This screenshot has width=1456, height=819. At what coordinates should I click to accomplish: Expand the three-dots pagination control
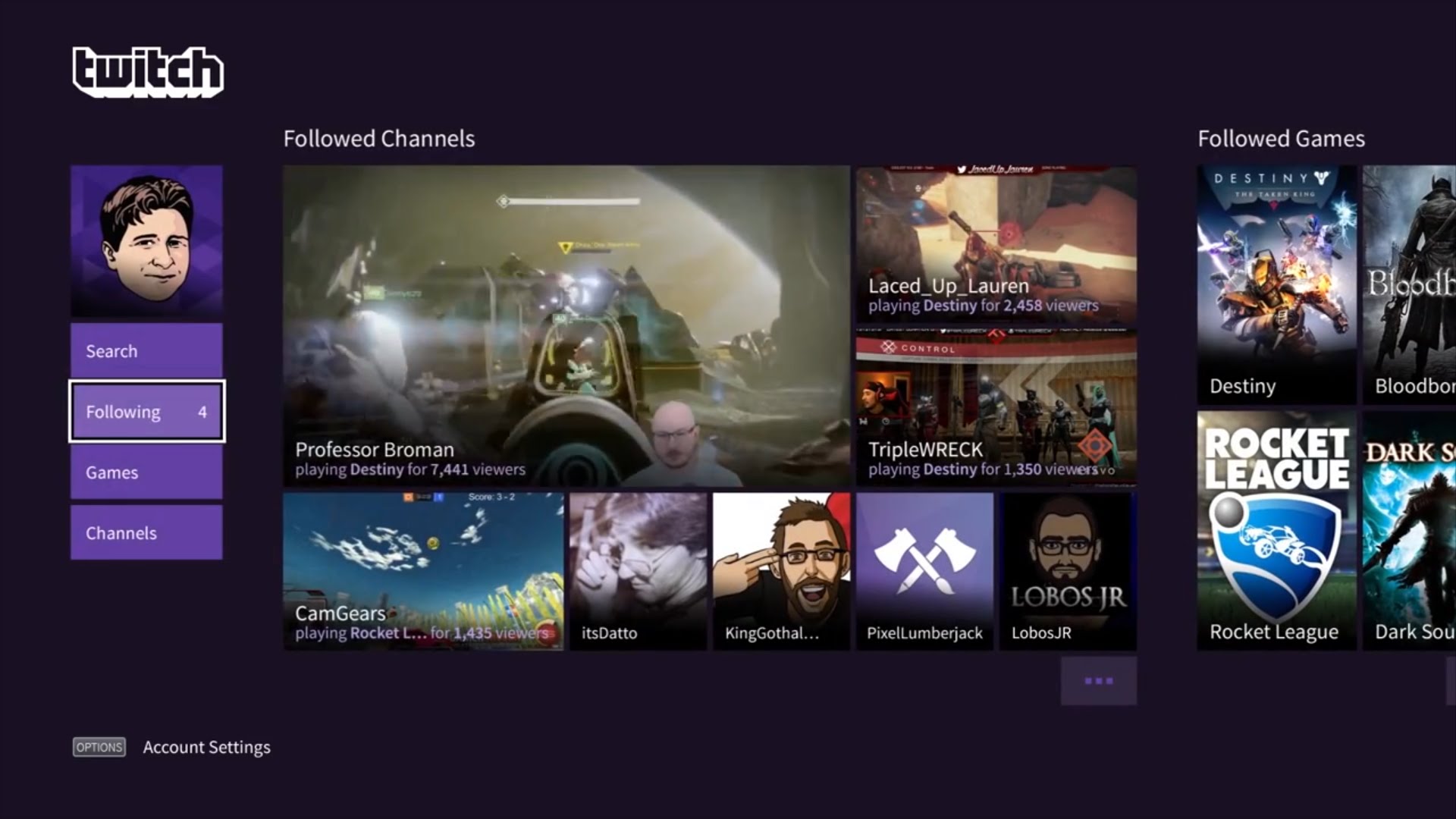[1098, 680]
